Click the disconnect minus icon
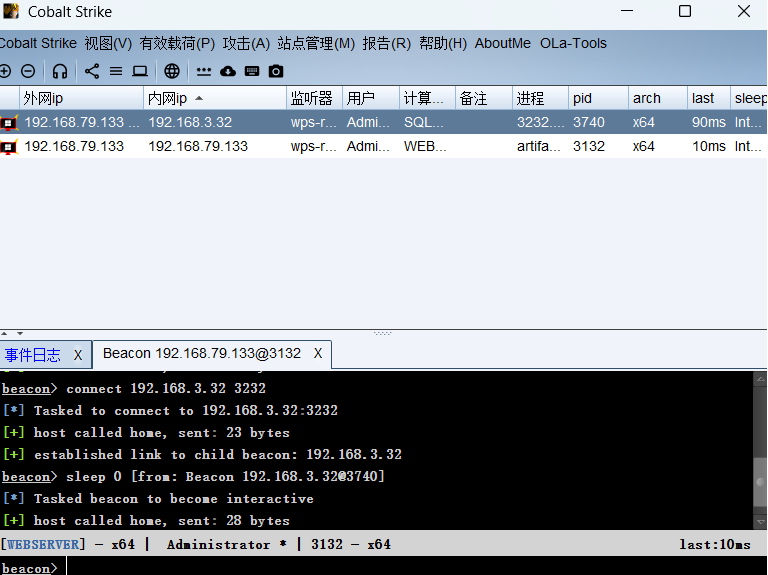Image resolution: width=768 pixels, height=575 pixels. pos(28,72)
